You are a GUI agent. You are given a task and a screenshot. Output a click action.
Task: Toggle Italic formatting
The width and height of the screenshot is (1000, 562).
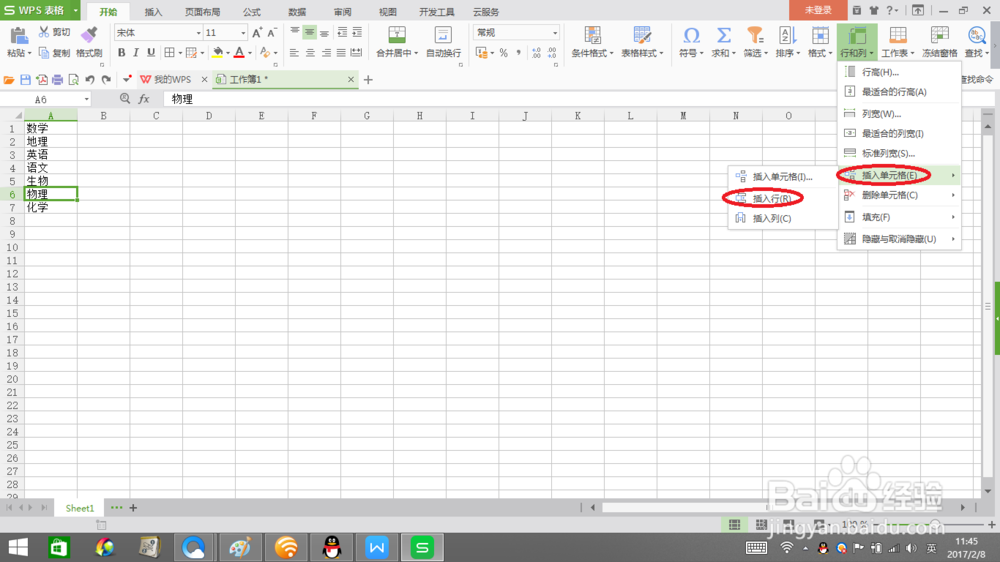[x=136, y=53]
